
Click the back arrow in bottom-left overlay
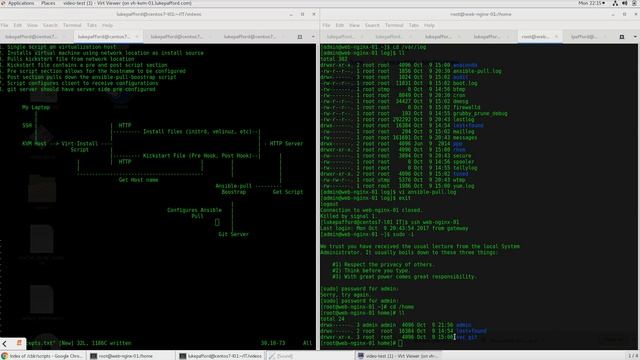pyautogui.click(x=5, y=344)
